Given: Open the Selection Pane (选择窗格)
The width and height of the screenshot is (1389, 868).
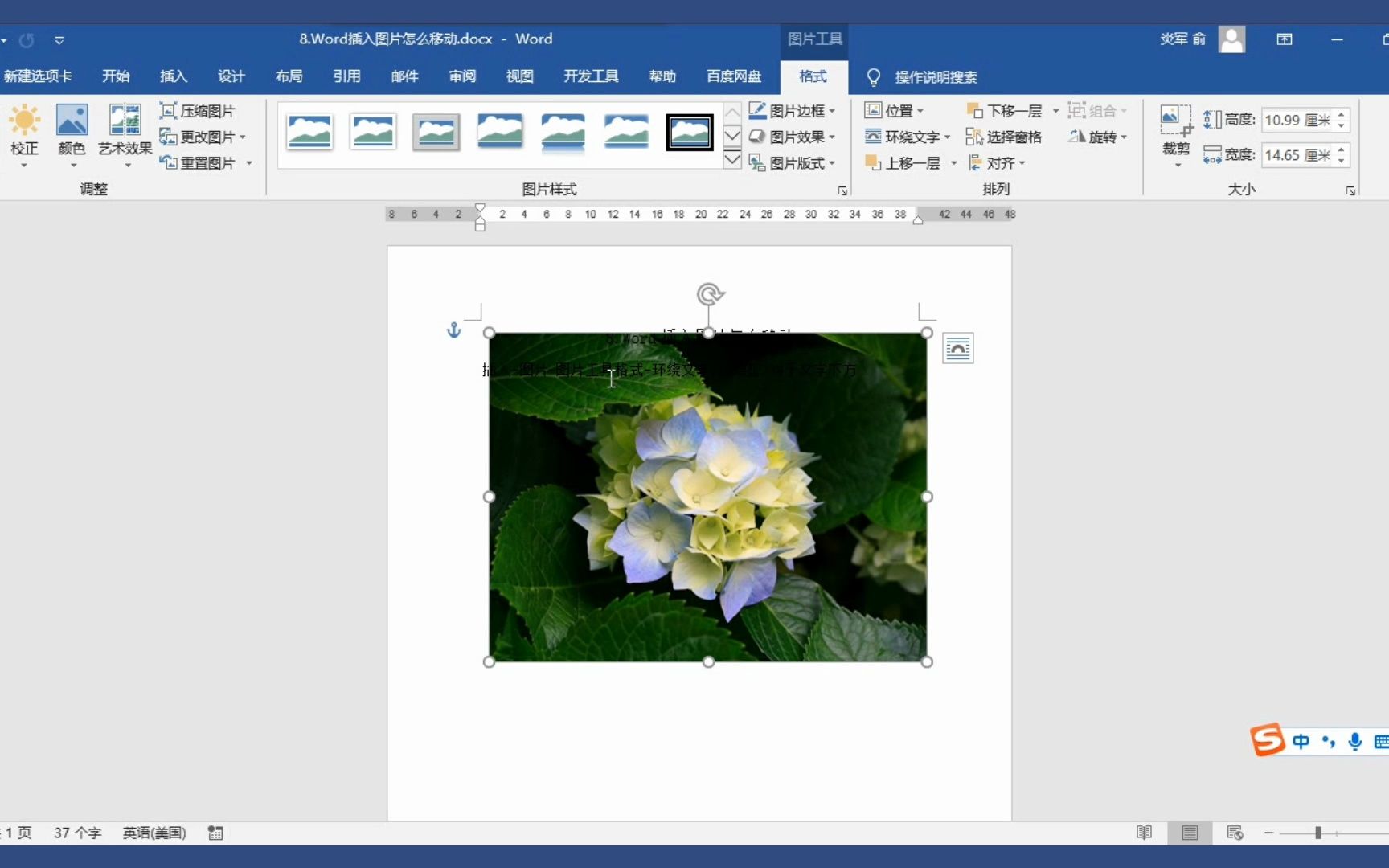Looking at the screenshot, I should click(x=1004, y=137).
